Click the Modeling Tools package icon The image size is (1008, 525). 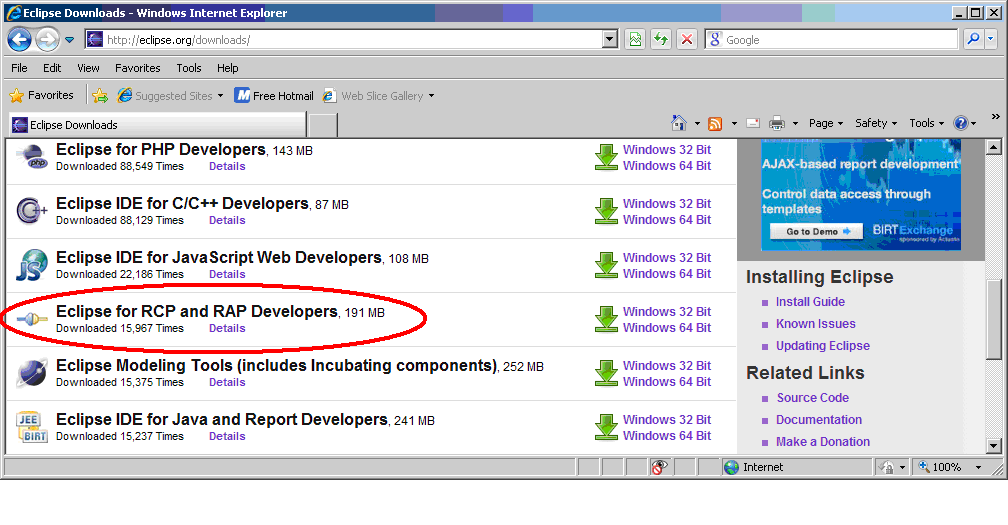pyautogui.click(x=32, y=373)
